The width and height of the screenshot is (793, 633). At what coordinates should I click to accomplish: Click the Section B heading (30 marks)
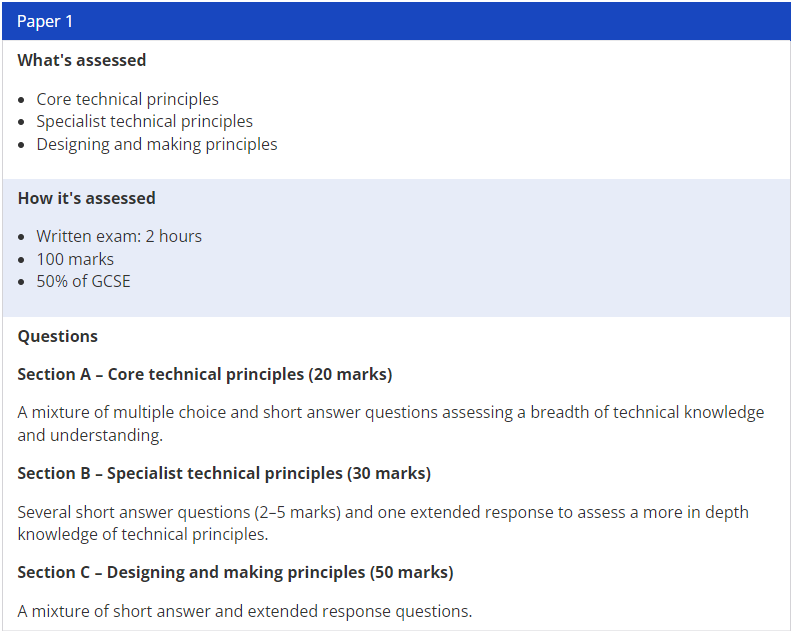pos(224,473)
